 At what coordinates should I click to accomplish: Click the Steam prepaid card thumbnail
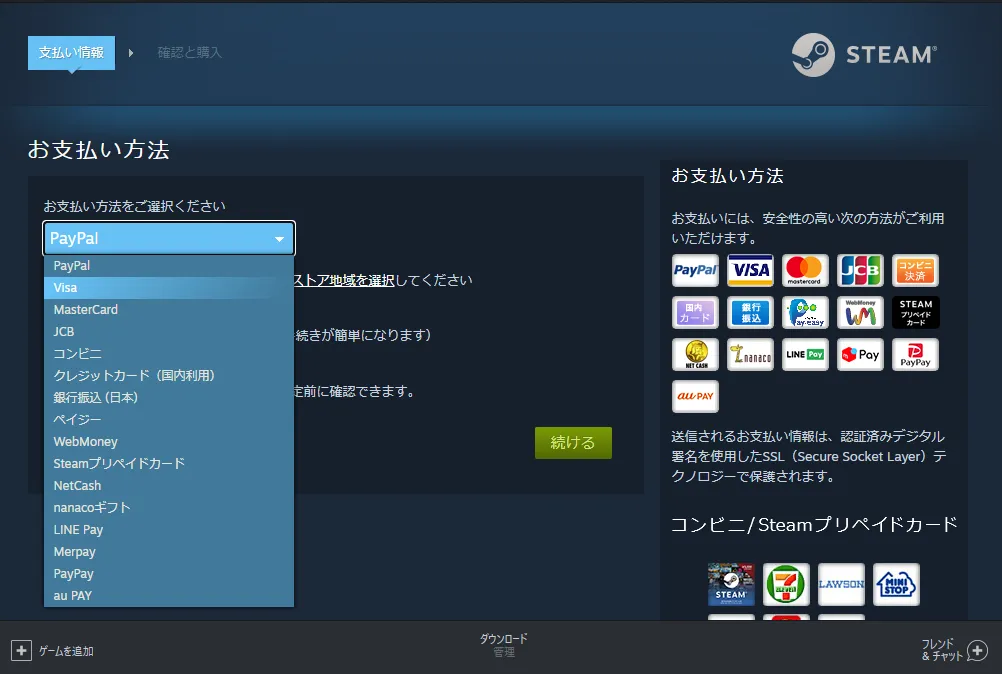pos(731,585)
